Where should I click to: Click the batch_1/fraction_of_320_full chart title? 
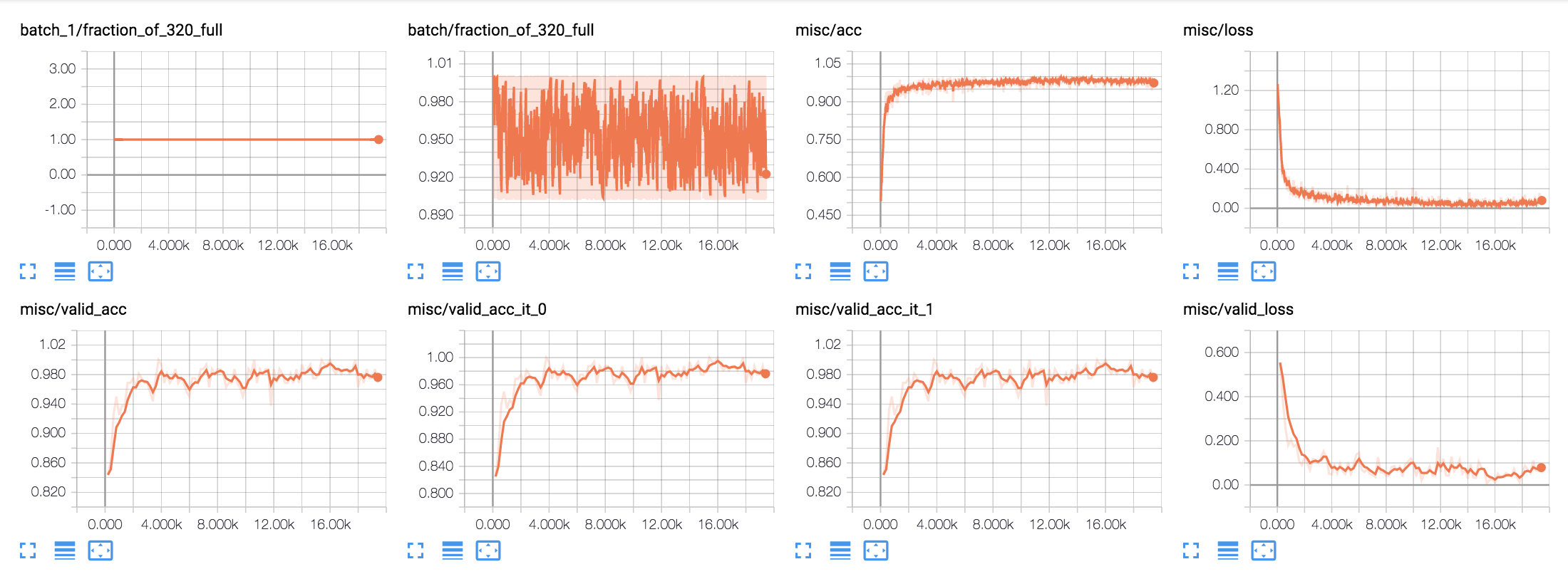pyautogui.click(x=121, y=30)
